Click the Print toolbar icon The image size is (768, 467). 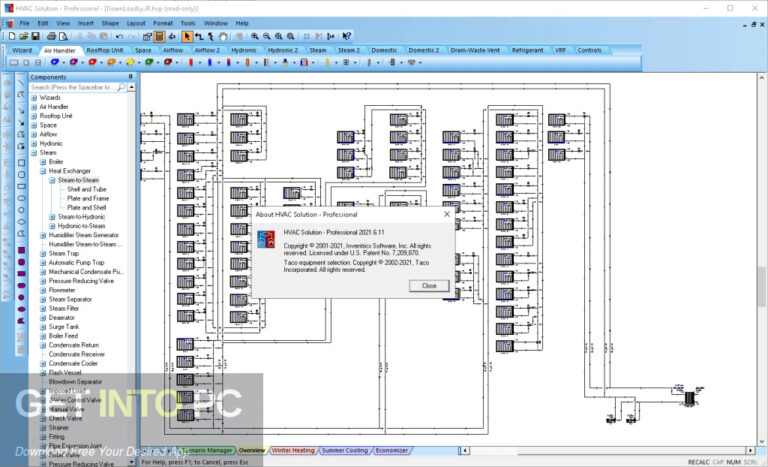click(51, 36)
